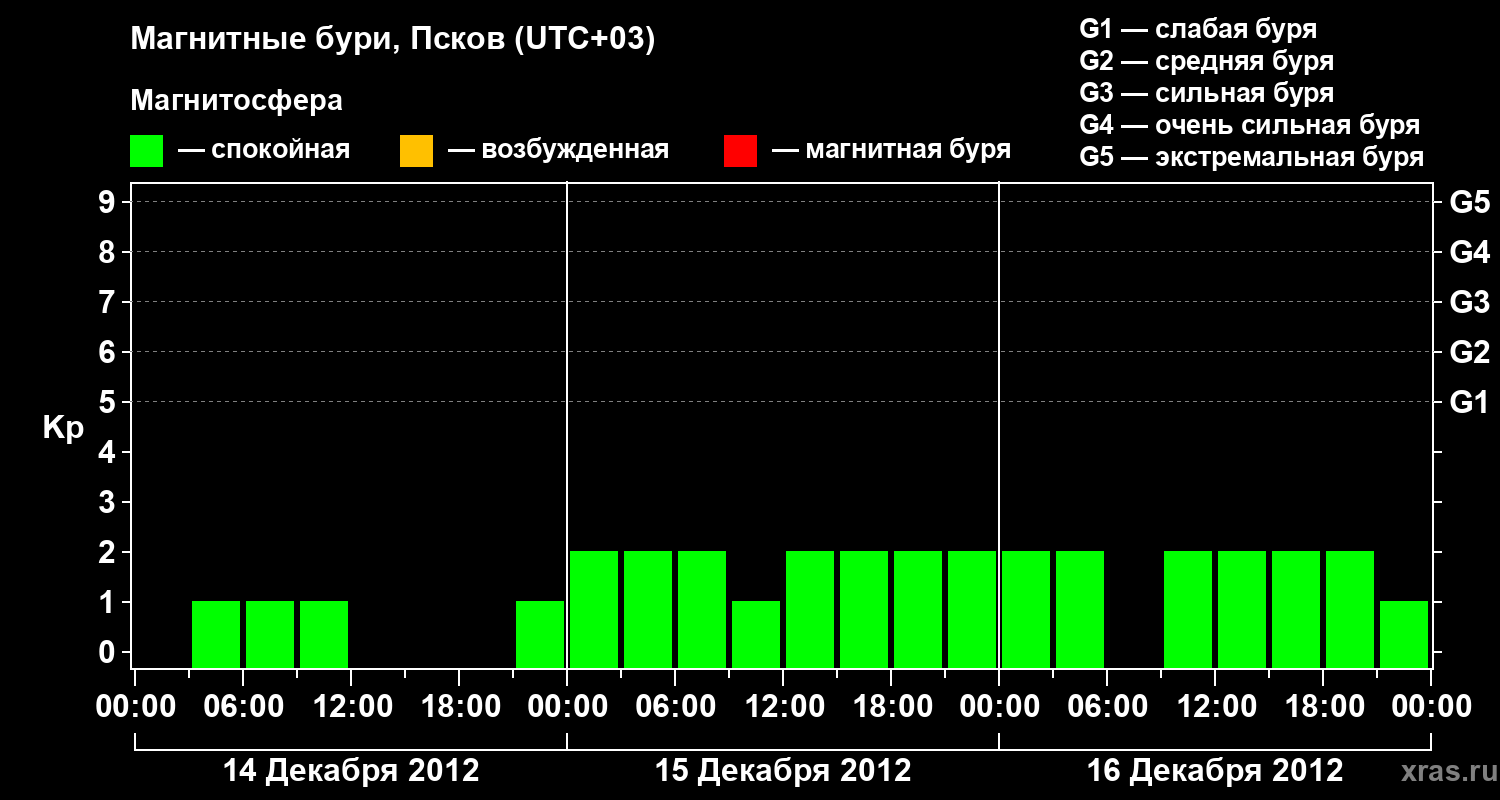Image resolution: width=1500 pixels, height=800 pixels.
Task: Click the '— возбужденная' legend text
Action: point(559,150)
